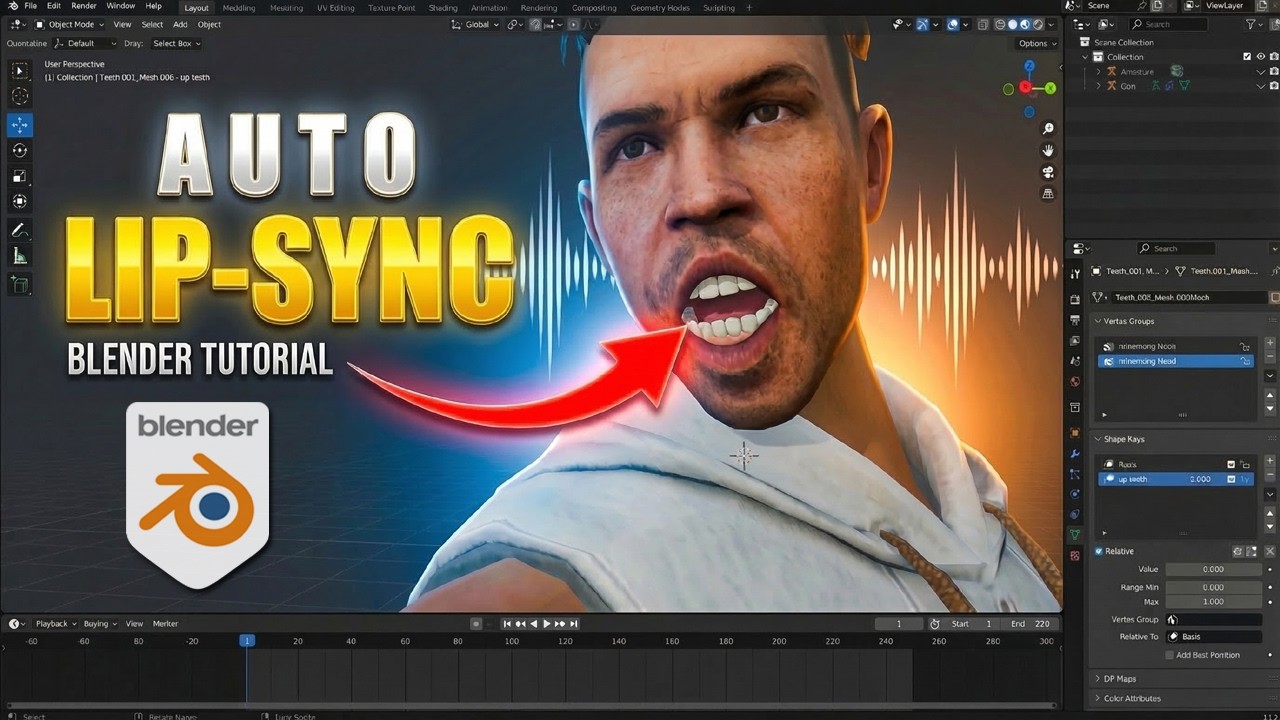Select the Cursor tool in toolbar
1280x720 pixels.
(x=20, y=97)
